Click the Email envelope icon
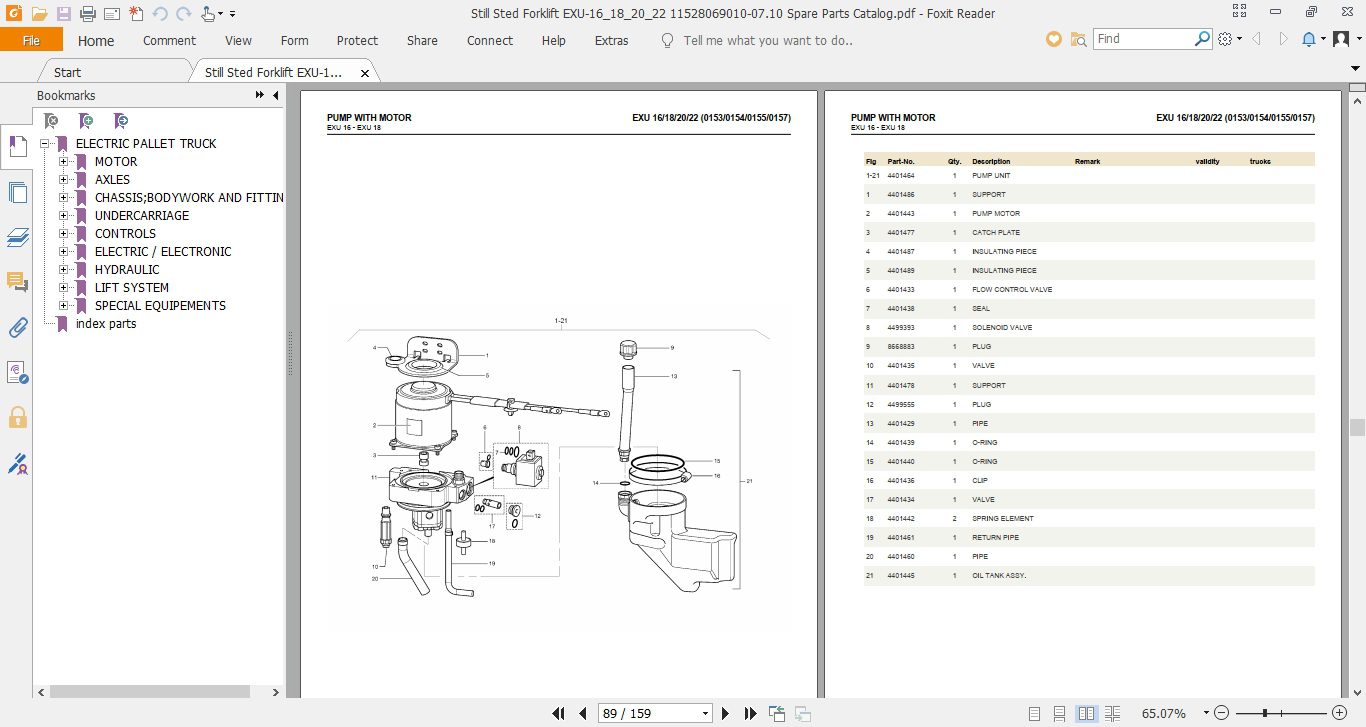Screen dimensions: 1366x727 (x=111, y=14)
